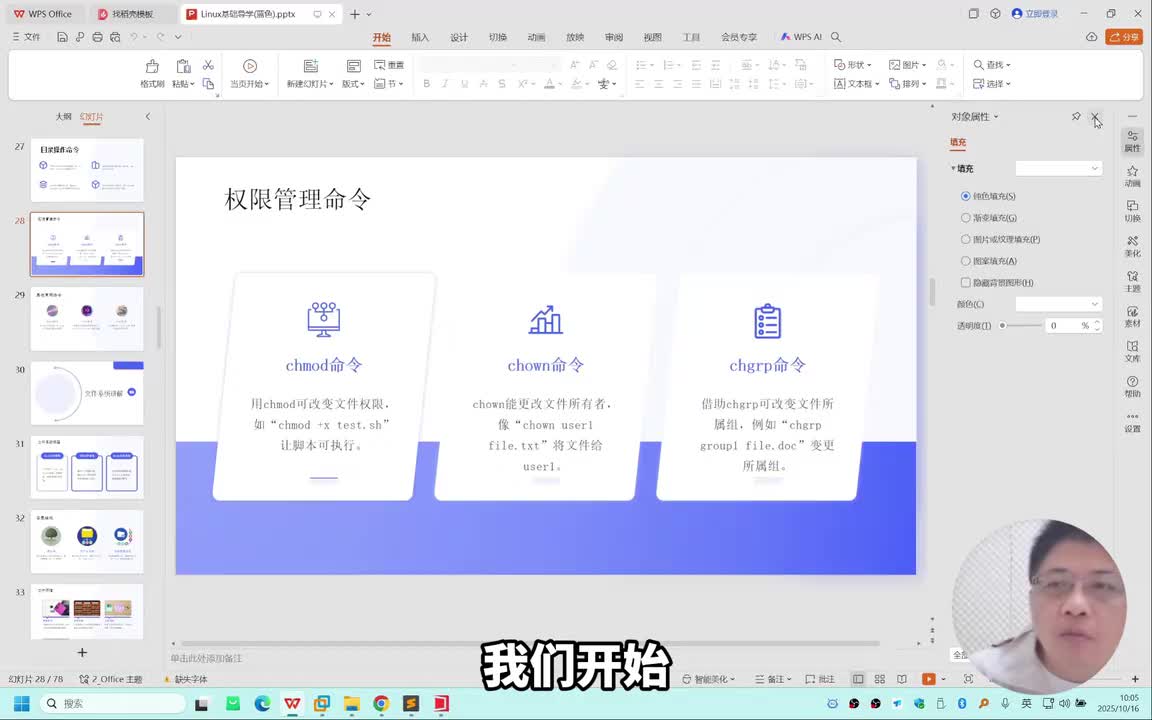Select Pattern fill (图案填充) radio button
The image size is (1152, 720).
965,261
